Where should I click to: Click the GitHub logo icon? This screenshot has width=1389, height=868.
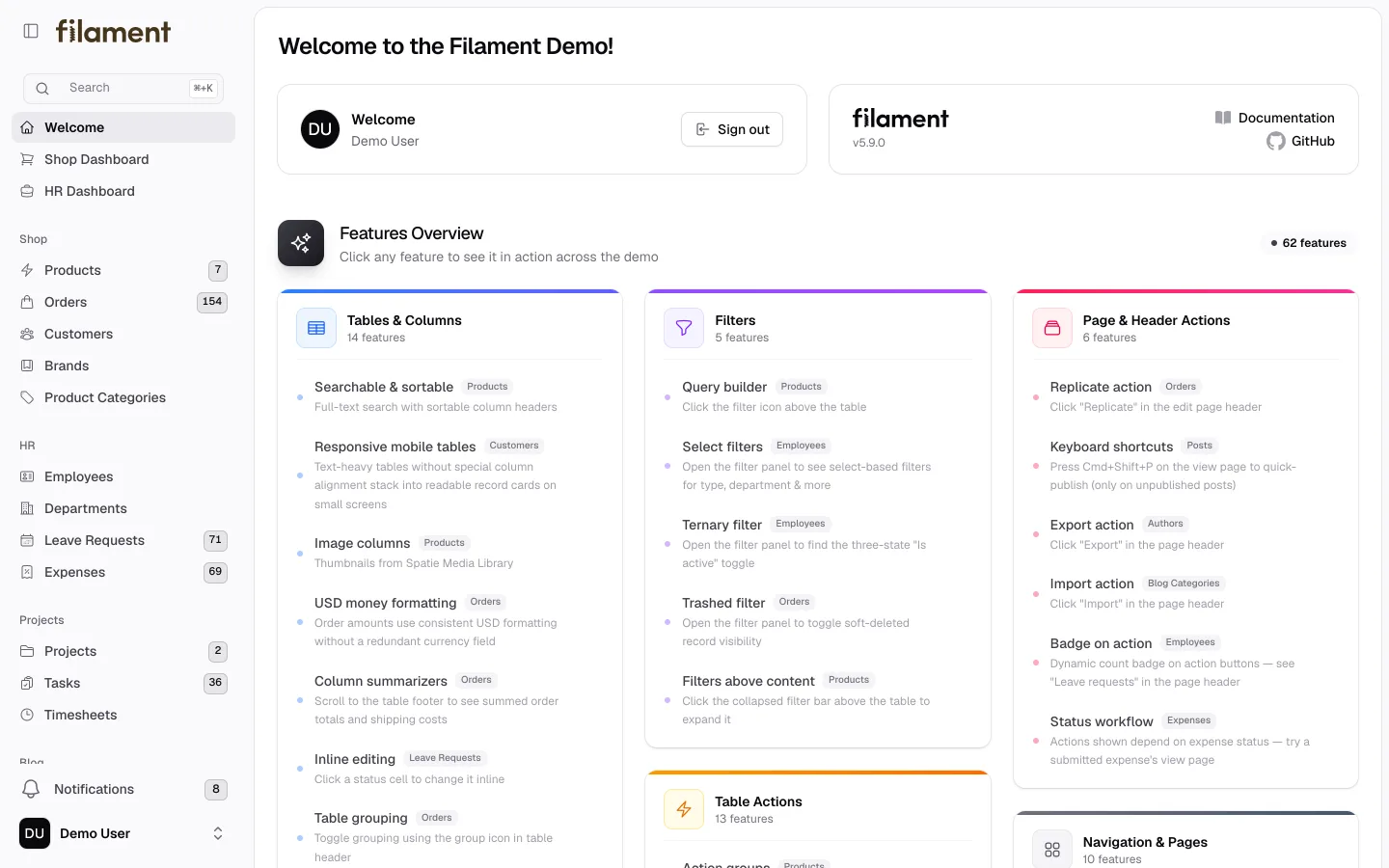1276,141
